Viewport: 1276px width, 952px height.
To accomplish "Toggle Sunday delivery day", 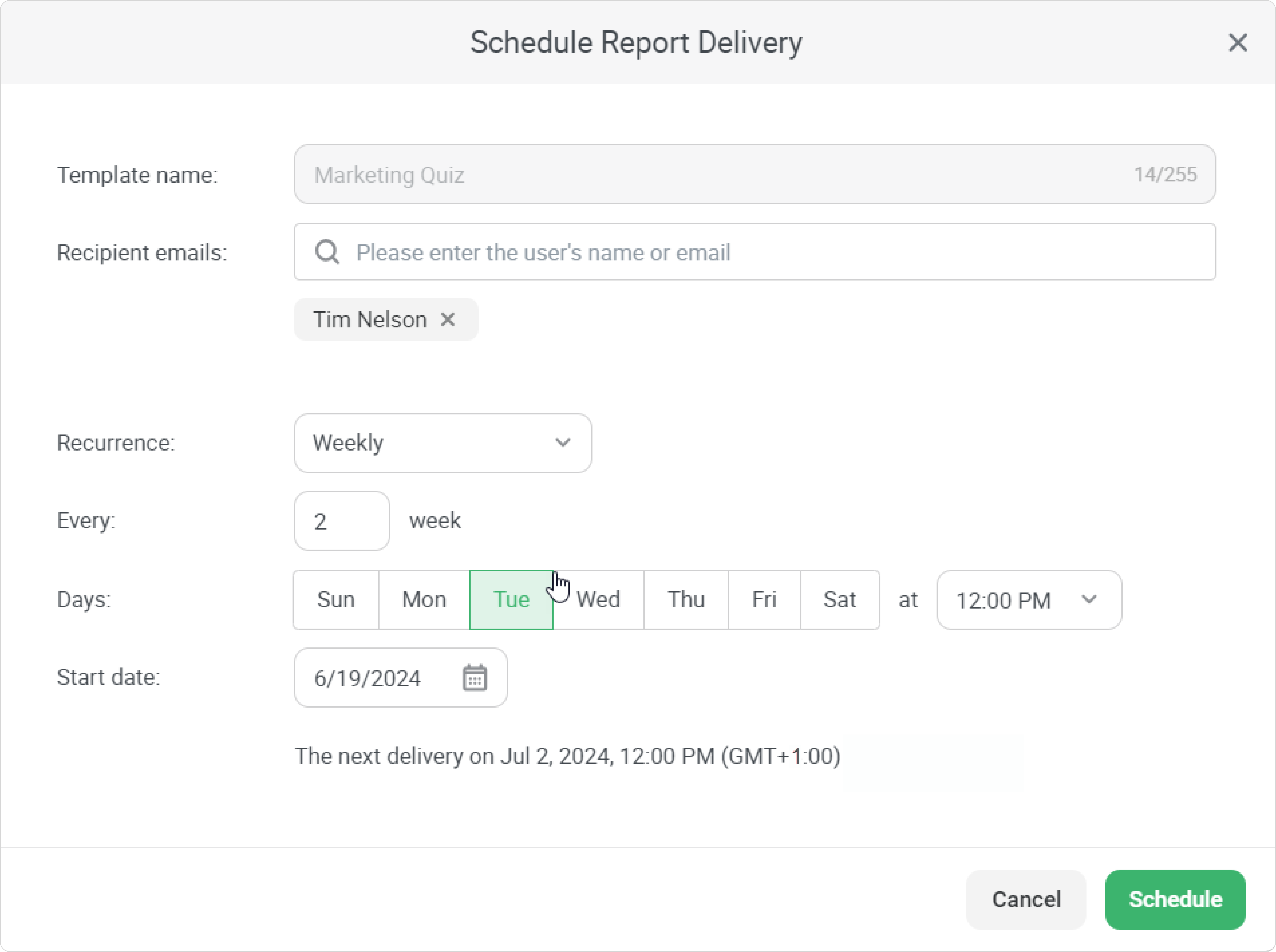I will [335, 599].
